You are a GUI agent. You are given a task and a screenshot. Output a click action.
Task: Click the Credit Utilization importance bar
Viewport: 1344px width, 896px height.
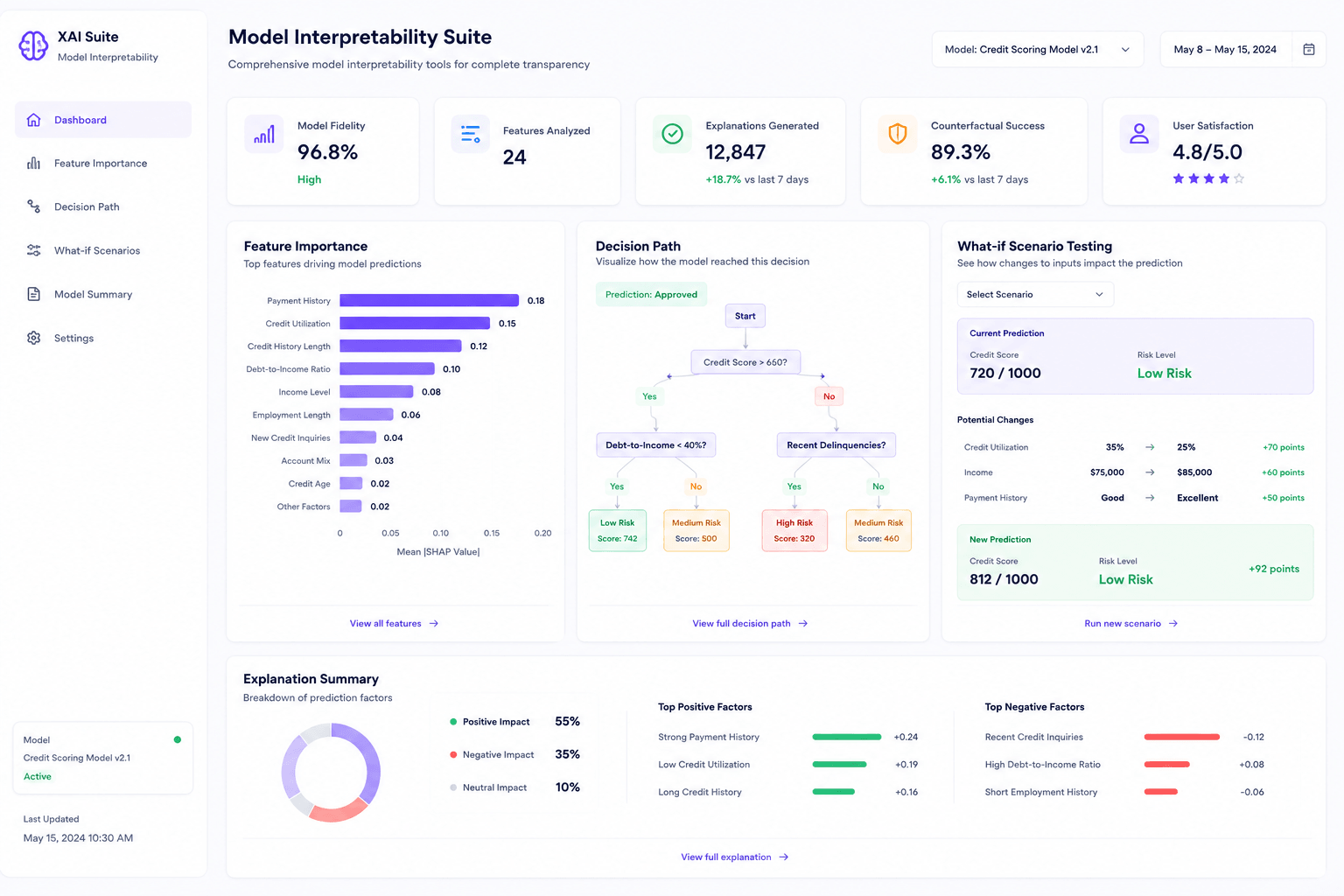tap(415, 324)
